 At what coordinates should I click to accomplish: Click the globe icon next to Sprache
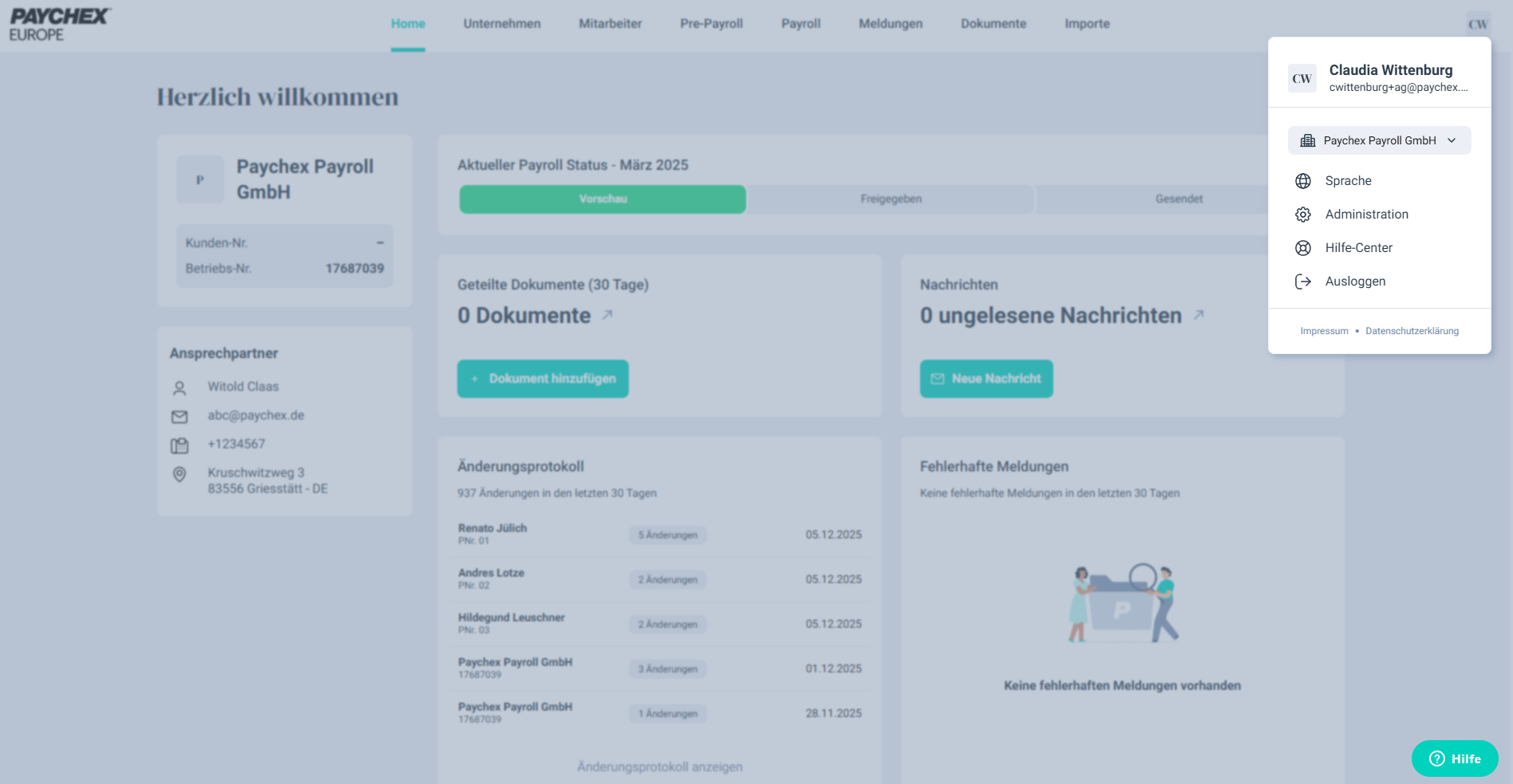[x=1303, y=181]
